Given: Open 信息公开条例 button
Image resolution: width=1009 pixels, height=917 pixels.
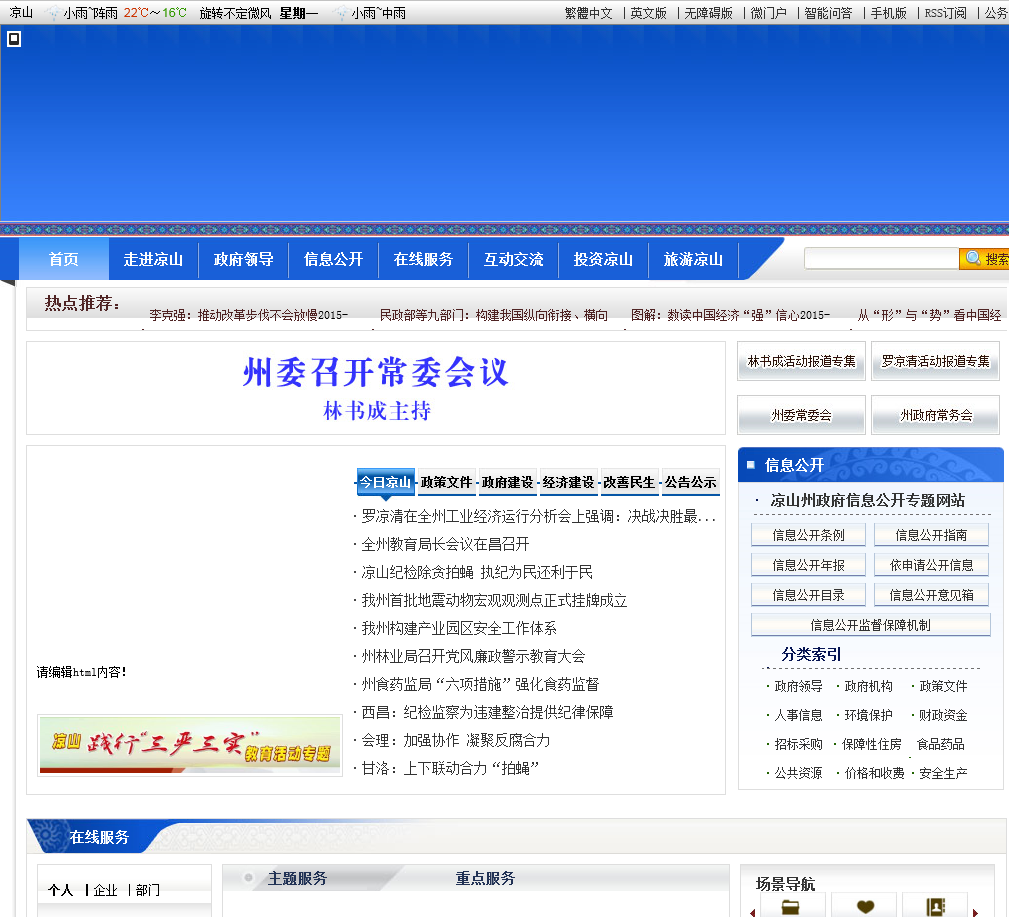Looking at the screenshot, I should [x=808, y=535].
